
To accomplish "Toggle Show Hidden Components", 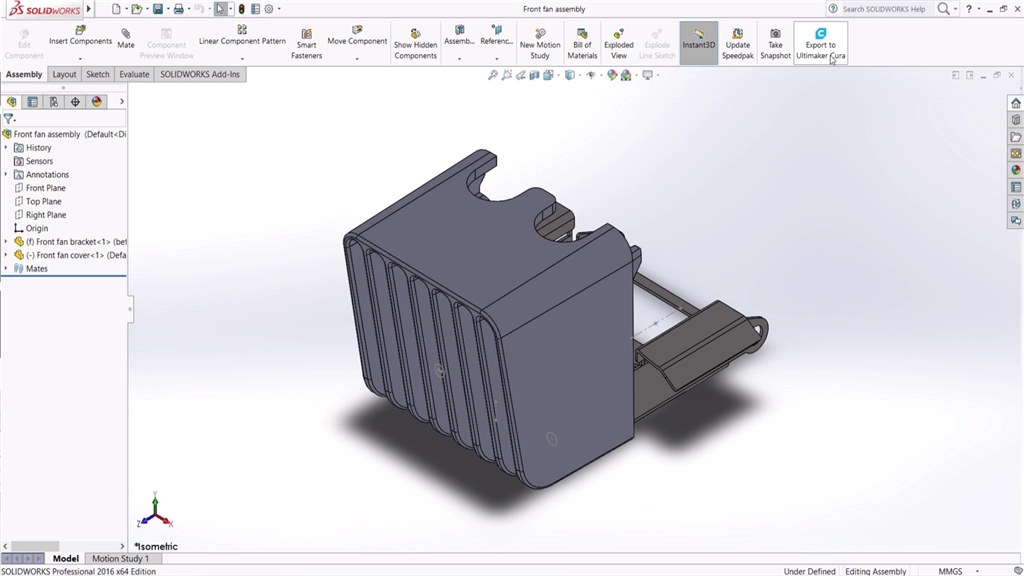I will 415,44.
